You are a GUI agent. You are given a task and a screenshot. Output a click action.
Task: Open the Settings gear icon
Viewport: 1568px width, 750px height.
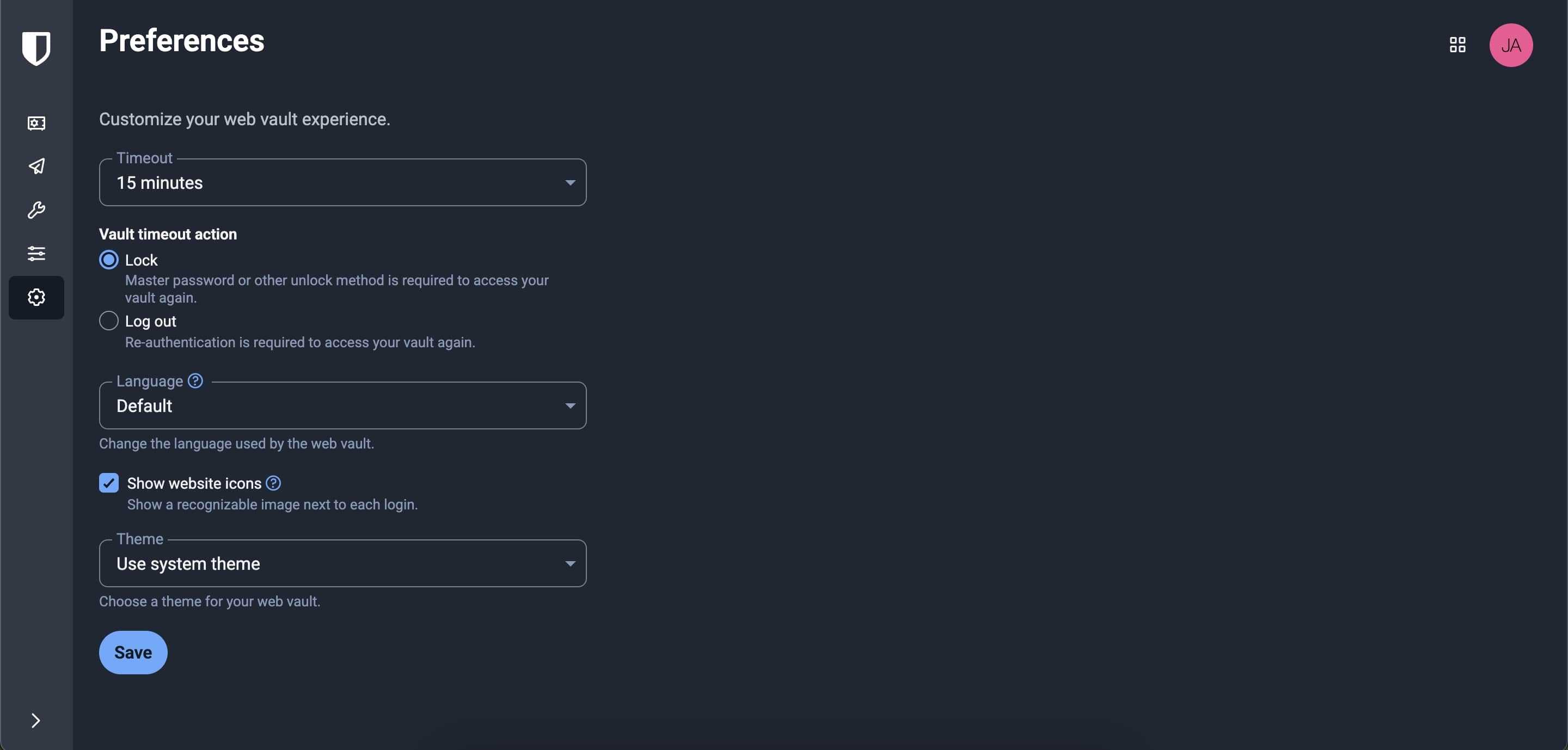point(36,297)
